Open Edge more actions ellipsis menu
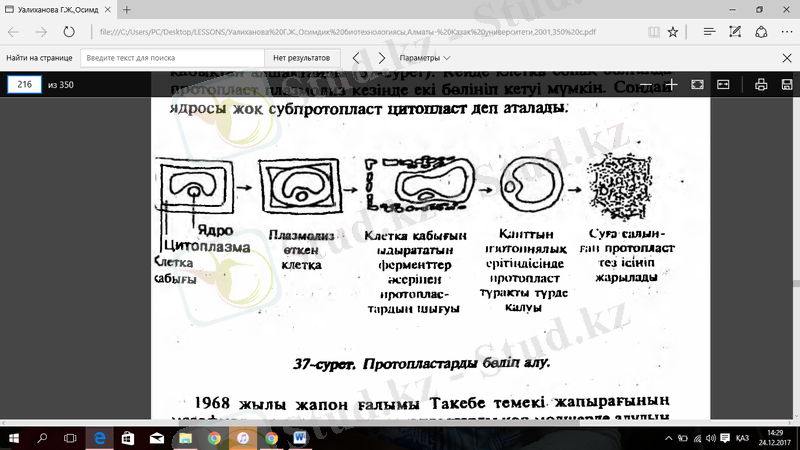The width and height of the screenshot is (800, 450). click(787, 32)
